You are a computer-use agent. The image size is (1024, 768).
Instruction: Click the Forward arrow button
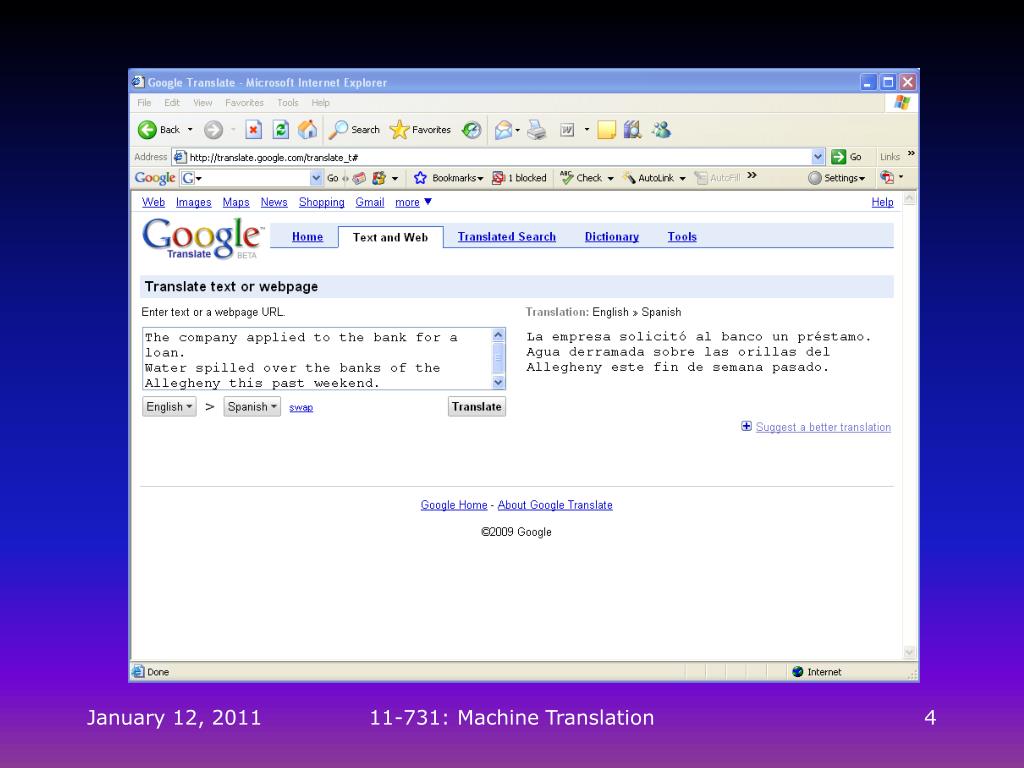[213, 130]
